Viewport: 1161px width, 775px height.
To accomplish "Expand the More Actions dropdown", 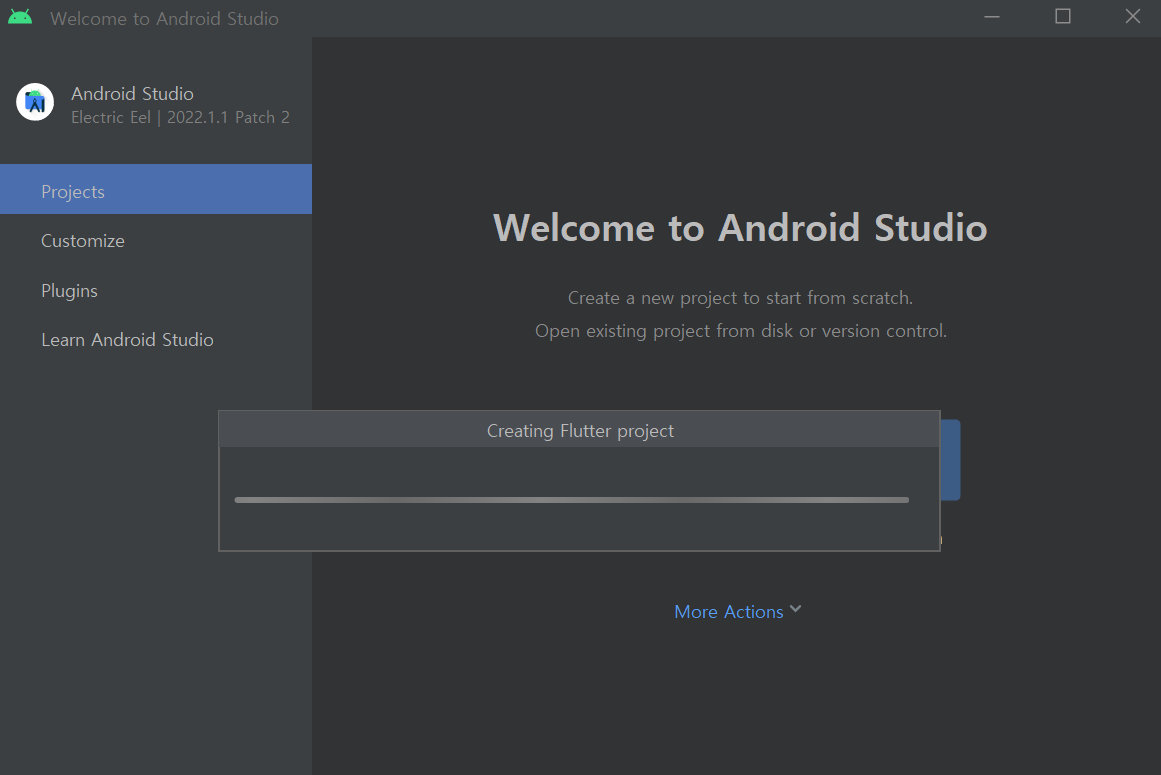I will point(737,611).
